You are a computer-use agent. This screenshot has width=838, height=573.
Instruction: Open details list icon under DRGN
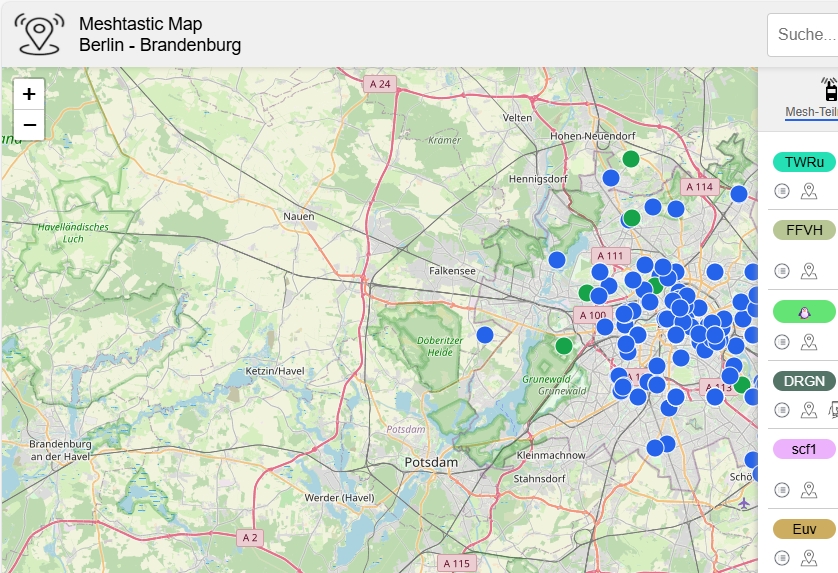783,410
